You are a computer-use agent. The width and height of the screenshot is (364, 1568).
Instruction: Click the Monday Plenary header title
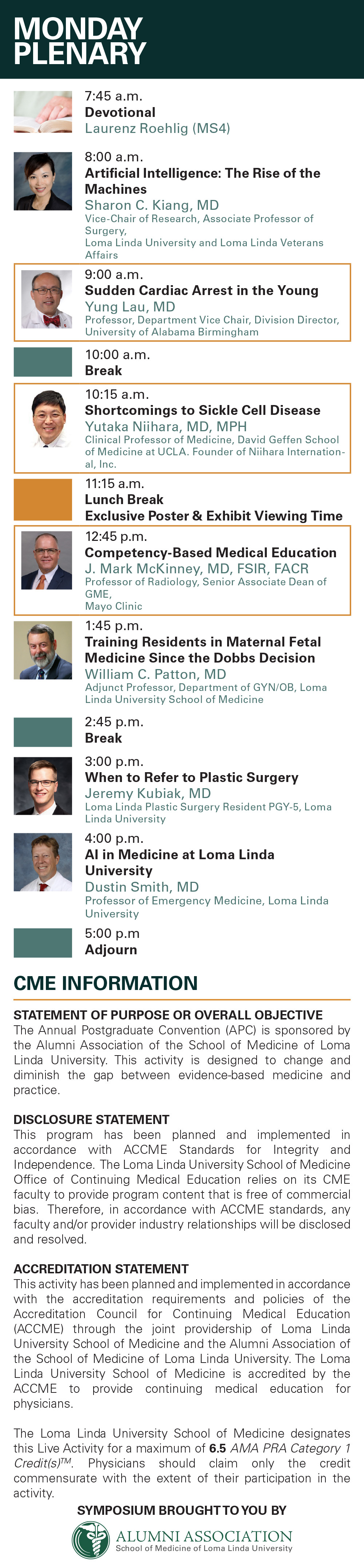[x=79, y=41]
